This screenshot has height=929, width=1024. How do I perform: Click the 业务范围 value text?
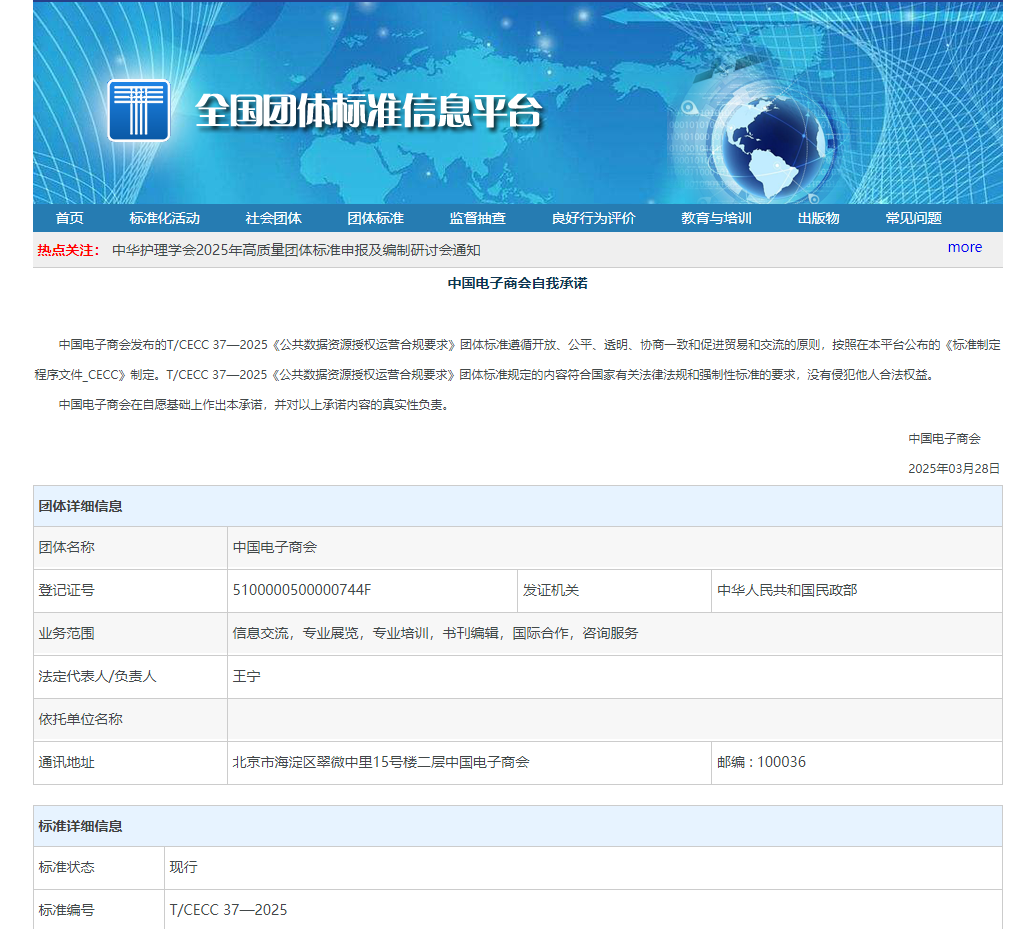(436, 633)
